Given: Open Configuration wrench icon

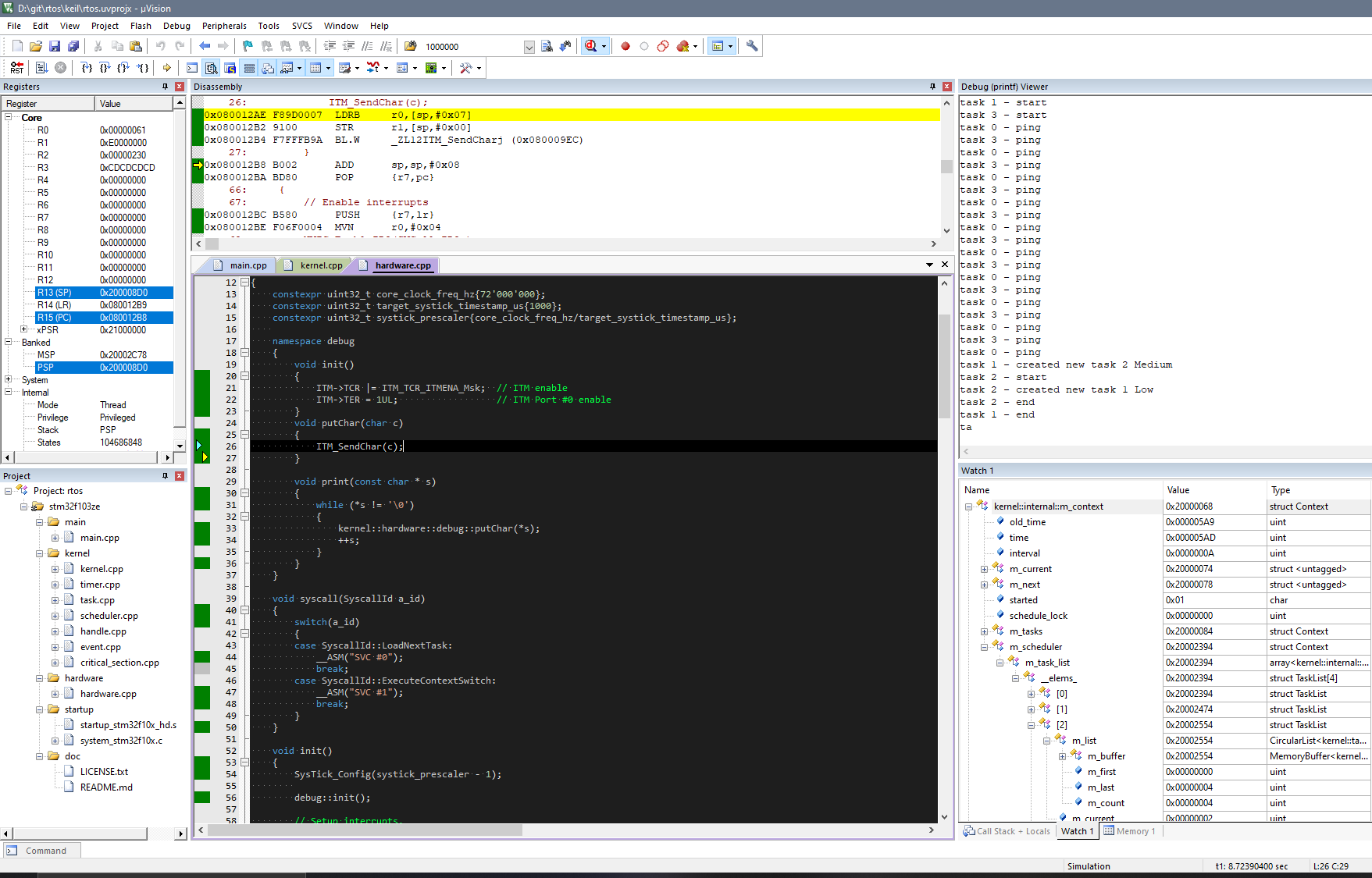Looking at the screenshot, I should point(752,46).
